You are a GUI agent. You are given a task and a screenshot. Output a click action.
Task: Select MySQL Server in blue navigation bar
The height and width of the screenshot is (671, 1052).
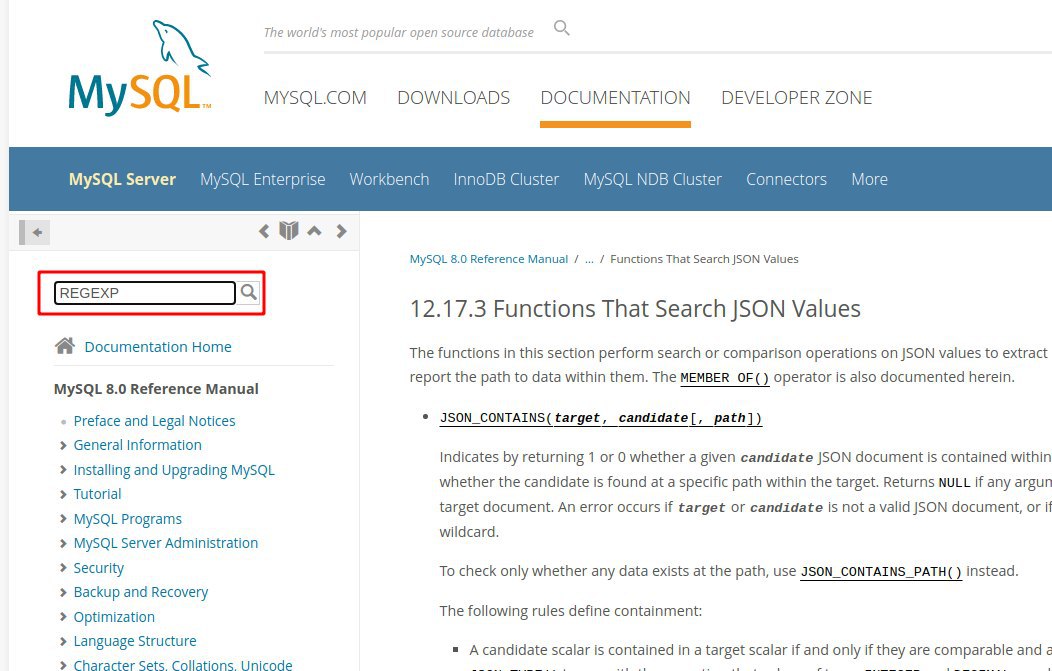122,179
